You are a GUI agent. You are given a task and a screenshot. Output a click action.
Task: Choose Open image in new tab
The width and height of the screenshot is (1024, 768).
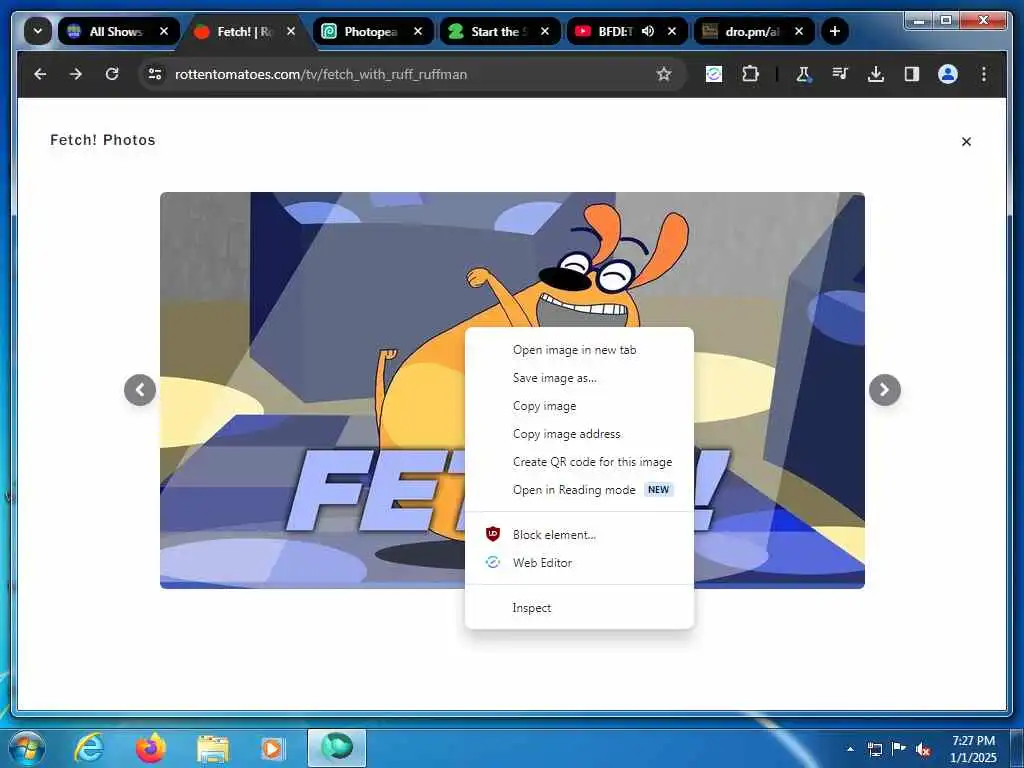(579, 350)
